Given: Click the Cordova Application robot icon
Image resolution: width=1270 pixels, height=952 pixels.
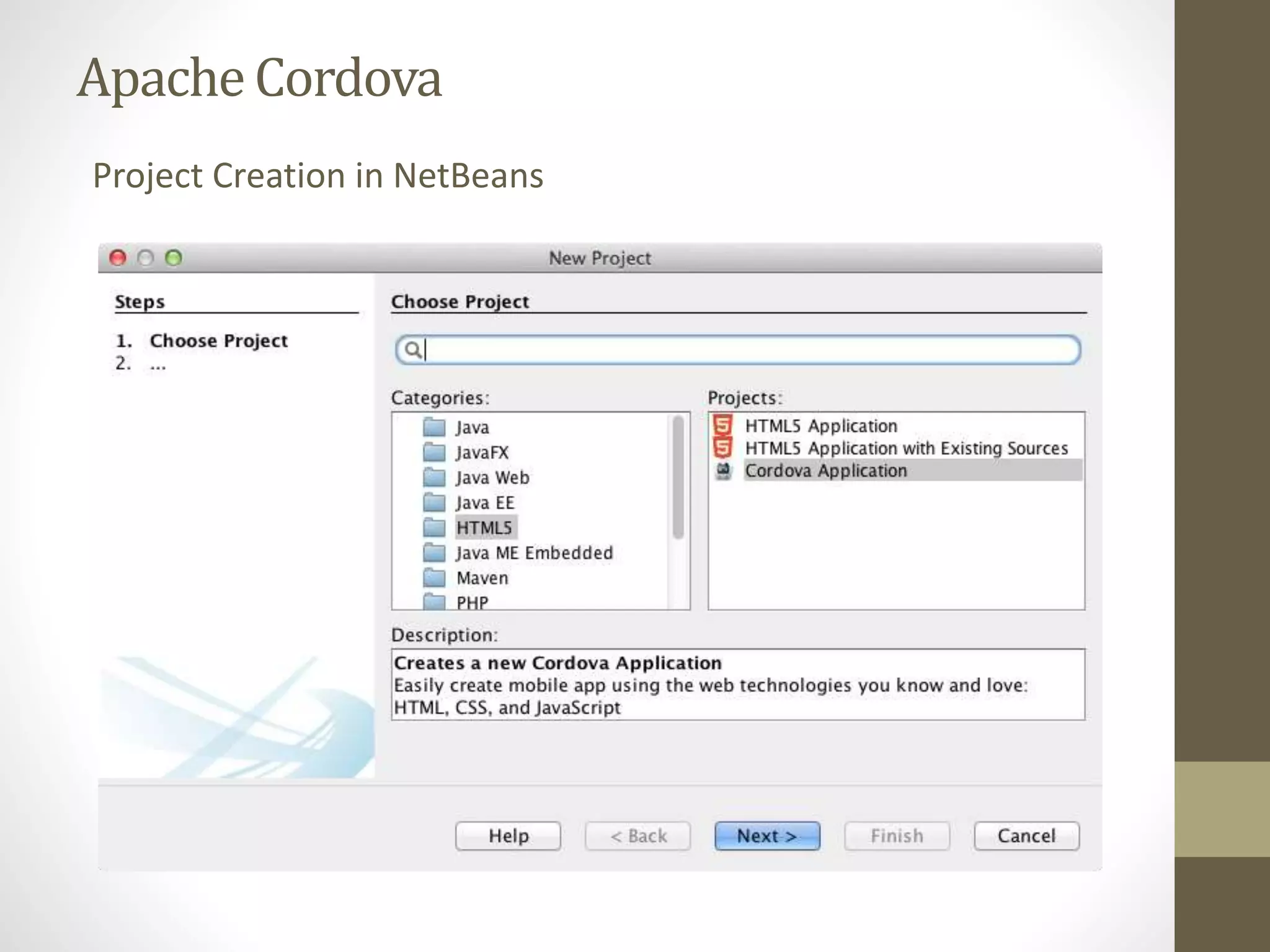Looking at the screenshot, I should pos(723,470).
